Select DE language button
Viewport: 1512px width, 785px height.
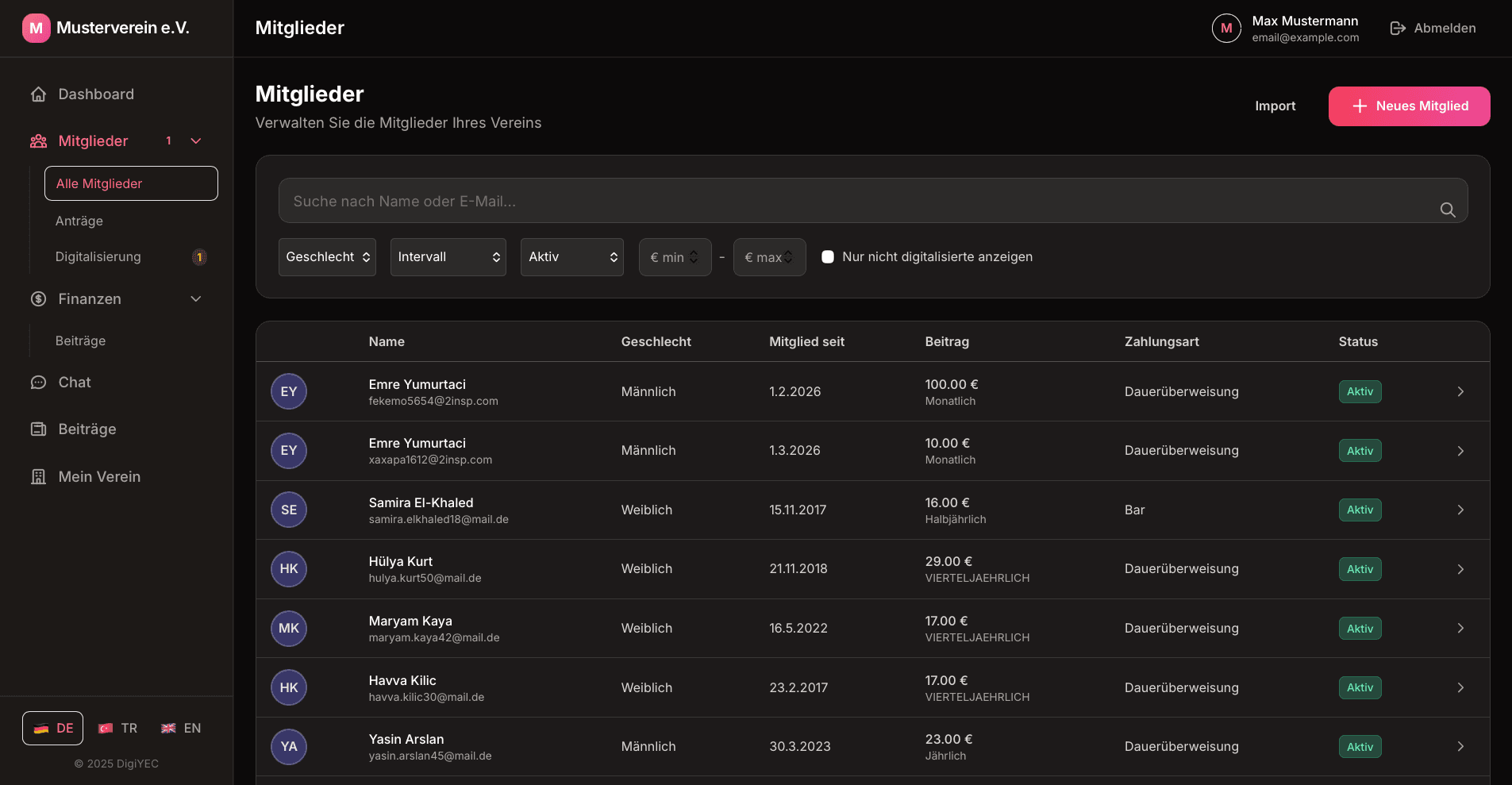point(52,729)
